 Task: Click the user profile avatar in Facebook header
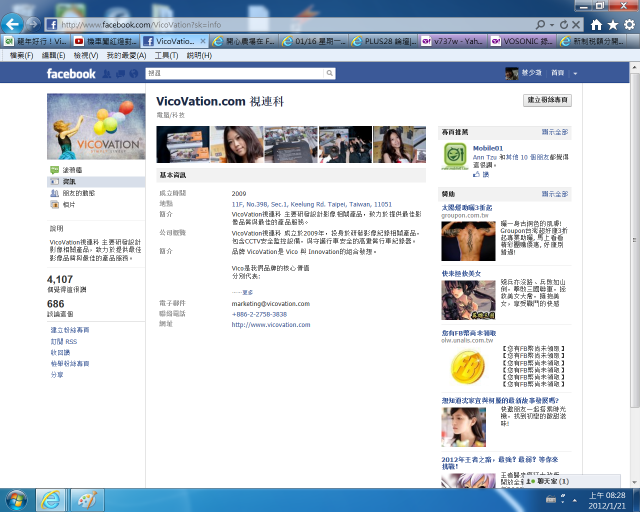511,73
